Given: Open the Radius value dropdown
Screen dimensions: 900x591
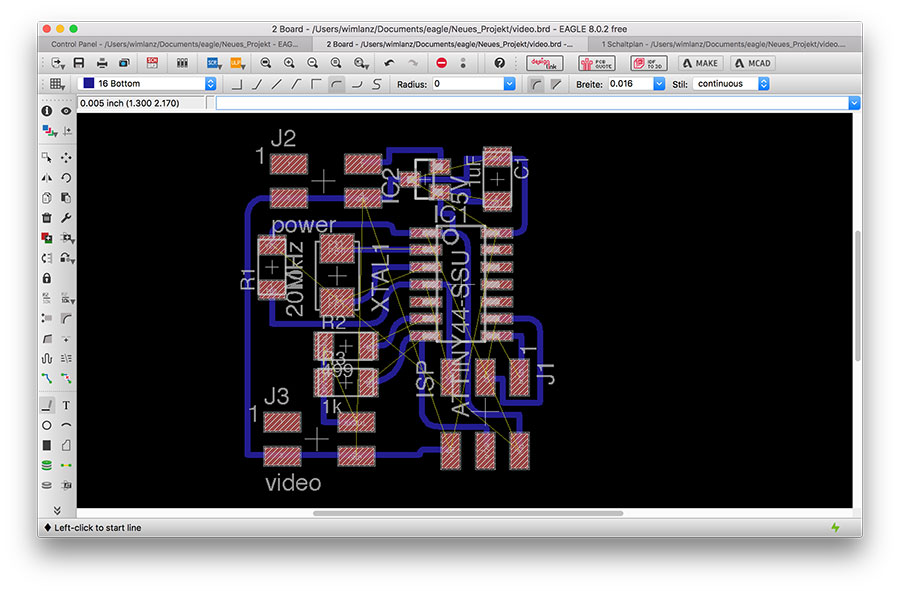Looking at the screenshot, I should pyautogui.click(x=509, y=84).
